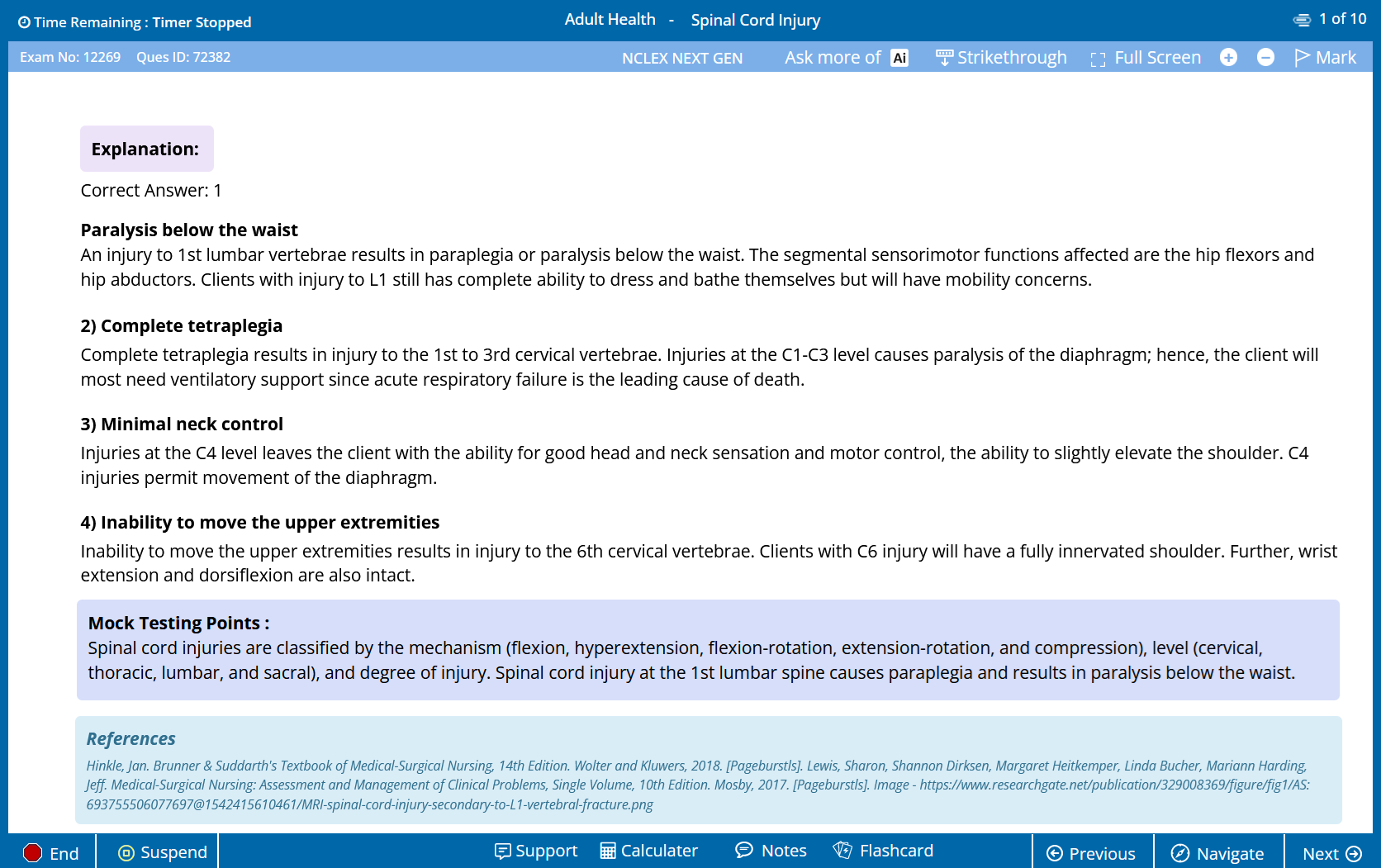This screenshot has width=1381, height=868.
Task: Click the 'Ques ID: 72382' label
Action: pos(183,57)
